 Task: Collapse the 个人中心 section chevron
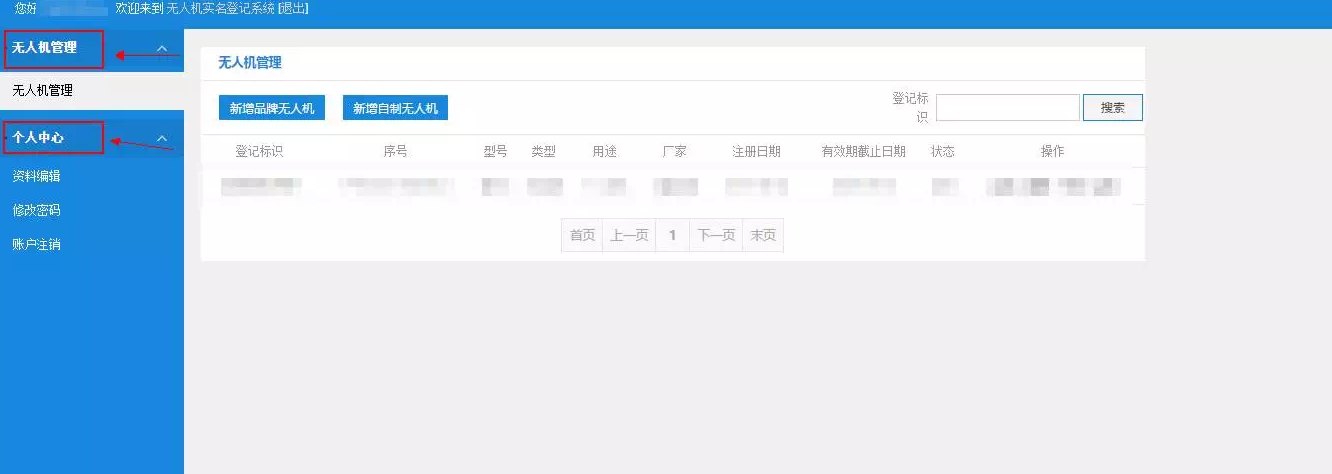pos(162,138)
